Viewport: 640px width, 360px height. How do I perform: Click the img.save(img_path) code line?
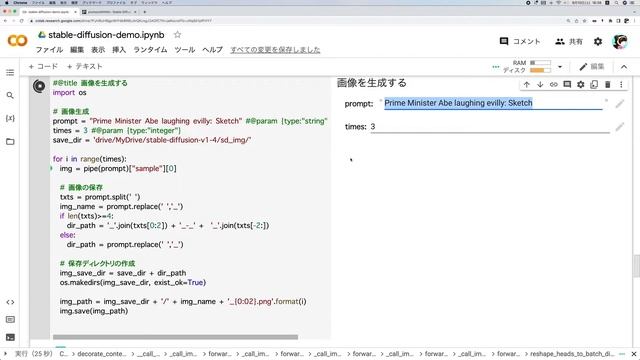(x=94, y=311)
